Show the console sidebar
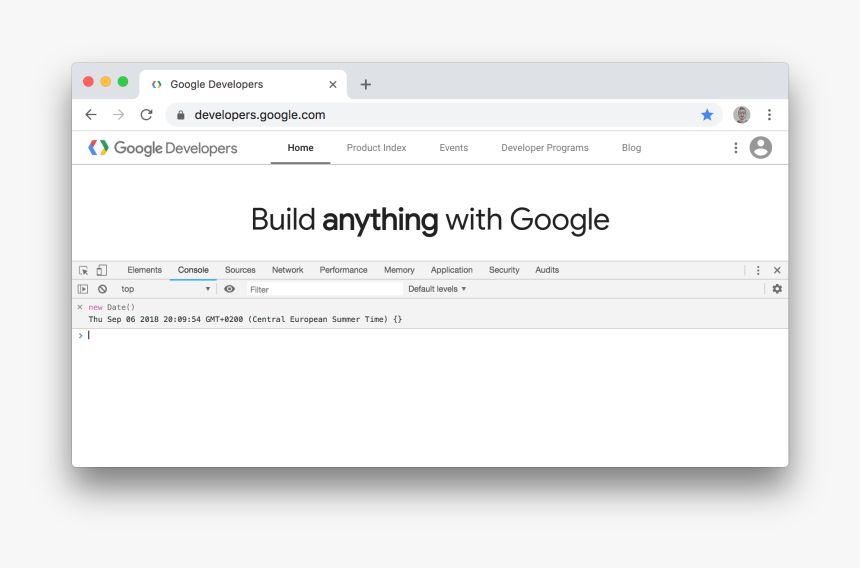This screenshot has height=568, width=860. (x=83, y=289)
